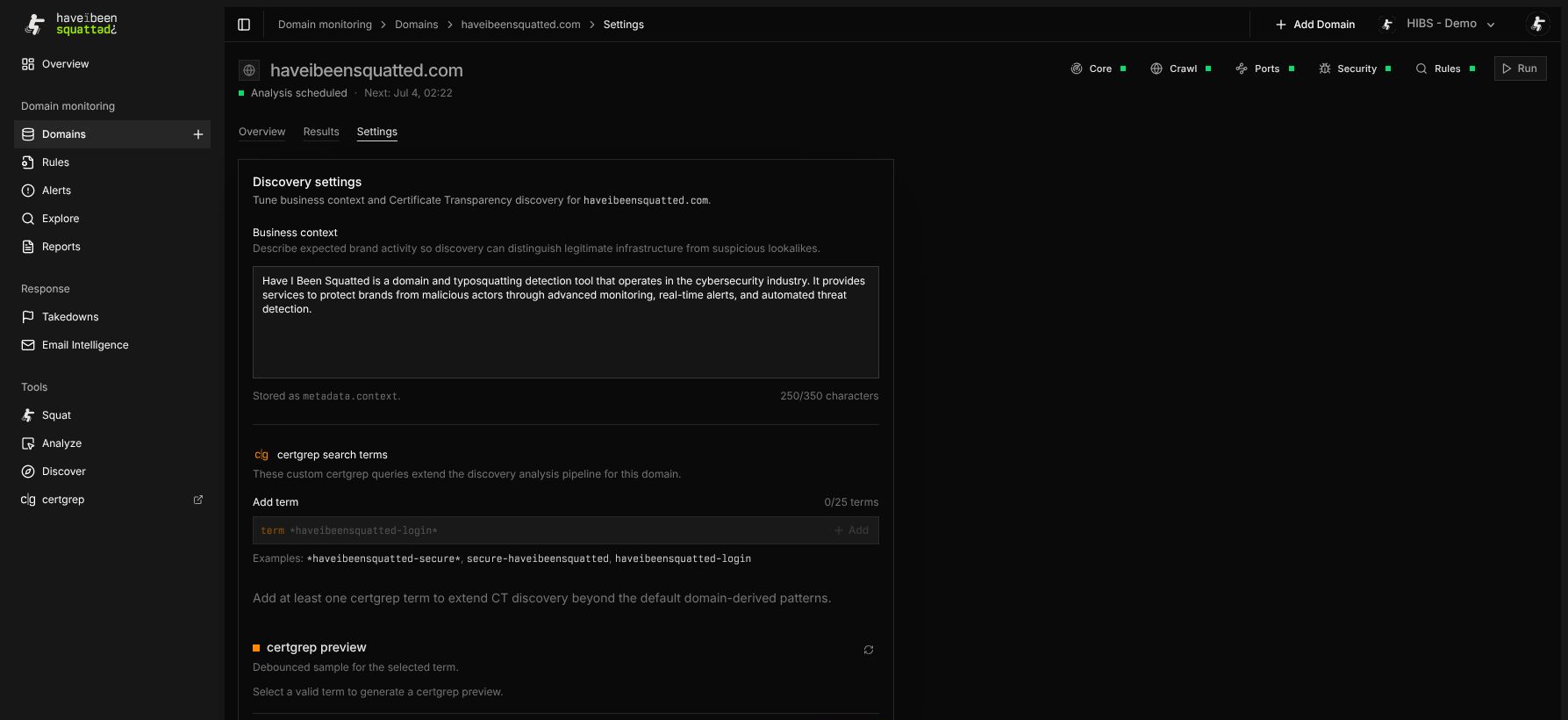1568x720 pixels.
Task: Click the certgrep preview heading
Action: tap(317, 647)
